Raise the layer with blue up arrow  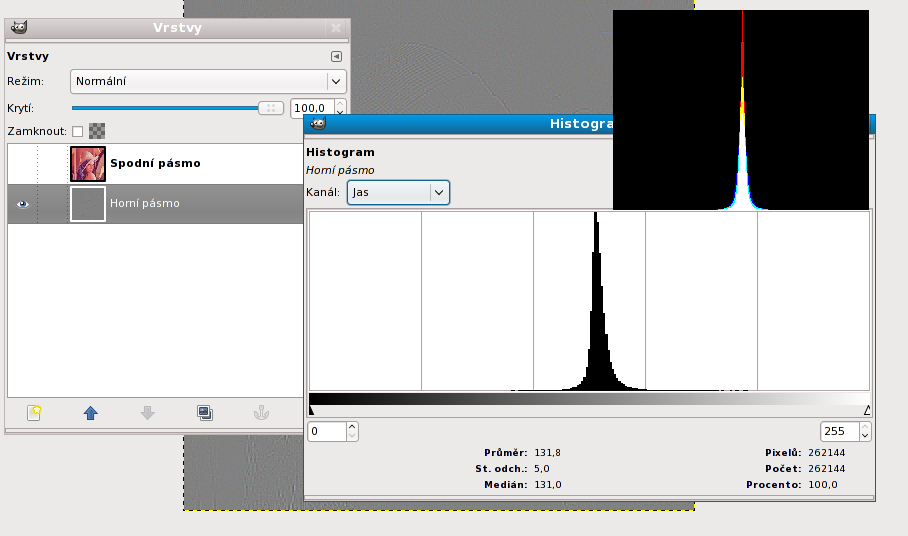pyautogui.click(x=90, y=413)
